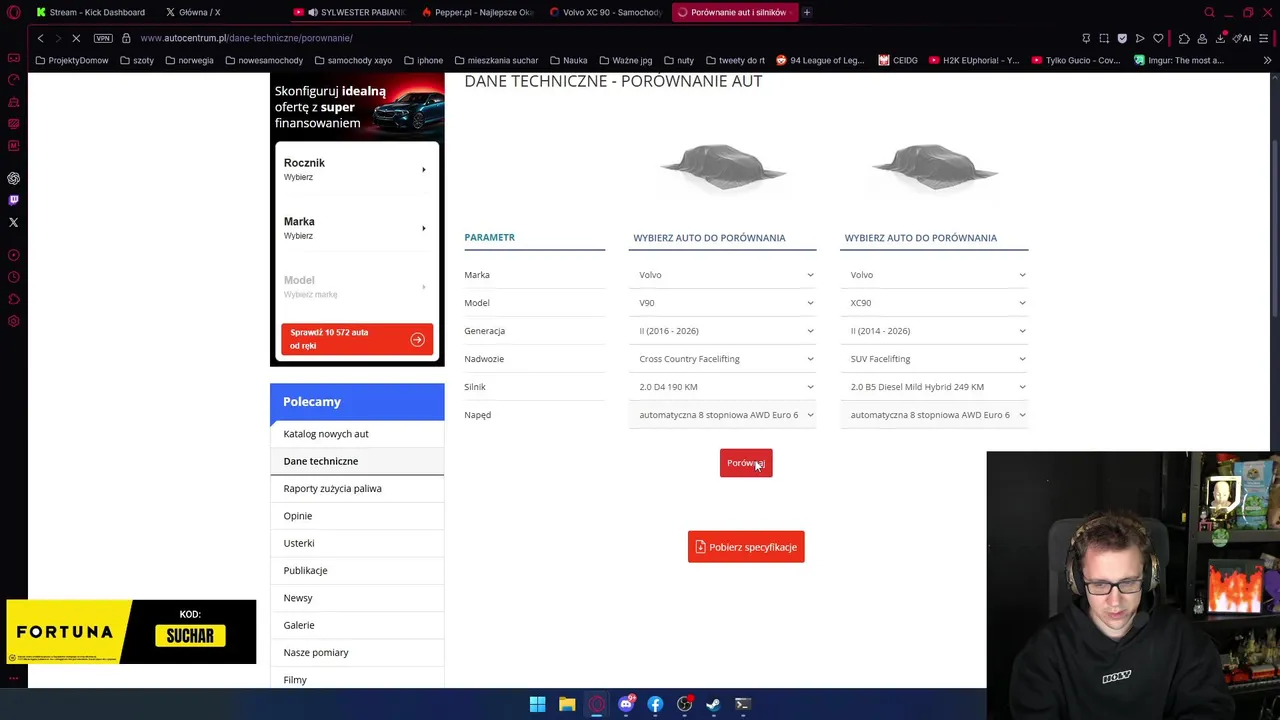Go forward with the browser forward arrow

pos(57,38)
